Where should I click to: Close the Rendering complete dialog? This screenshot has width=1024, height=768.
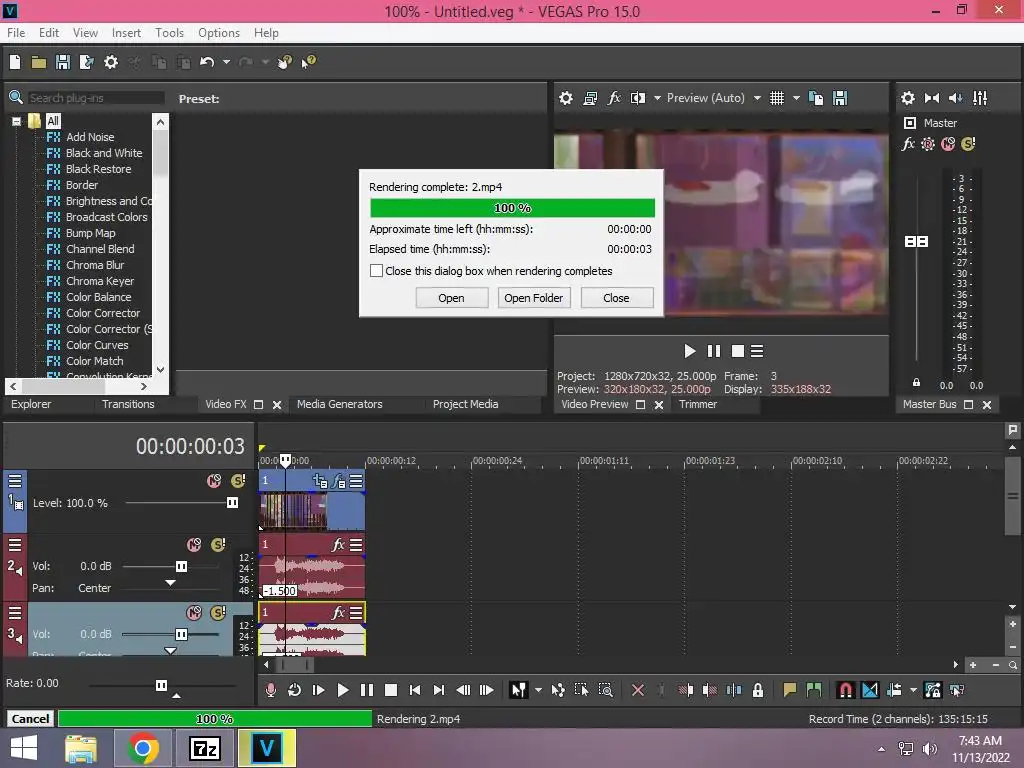616,298
